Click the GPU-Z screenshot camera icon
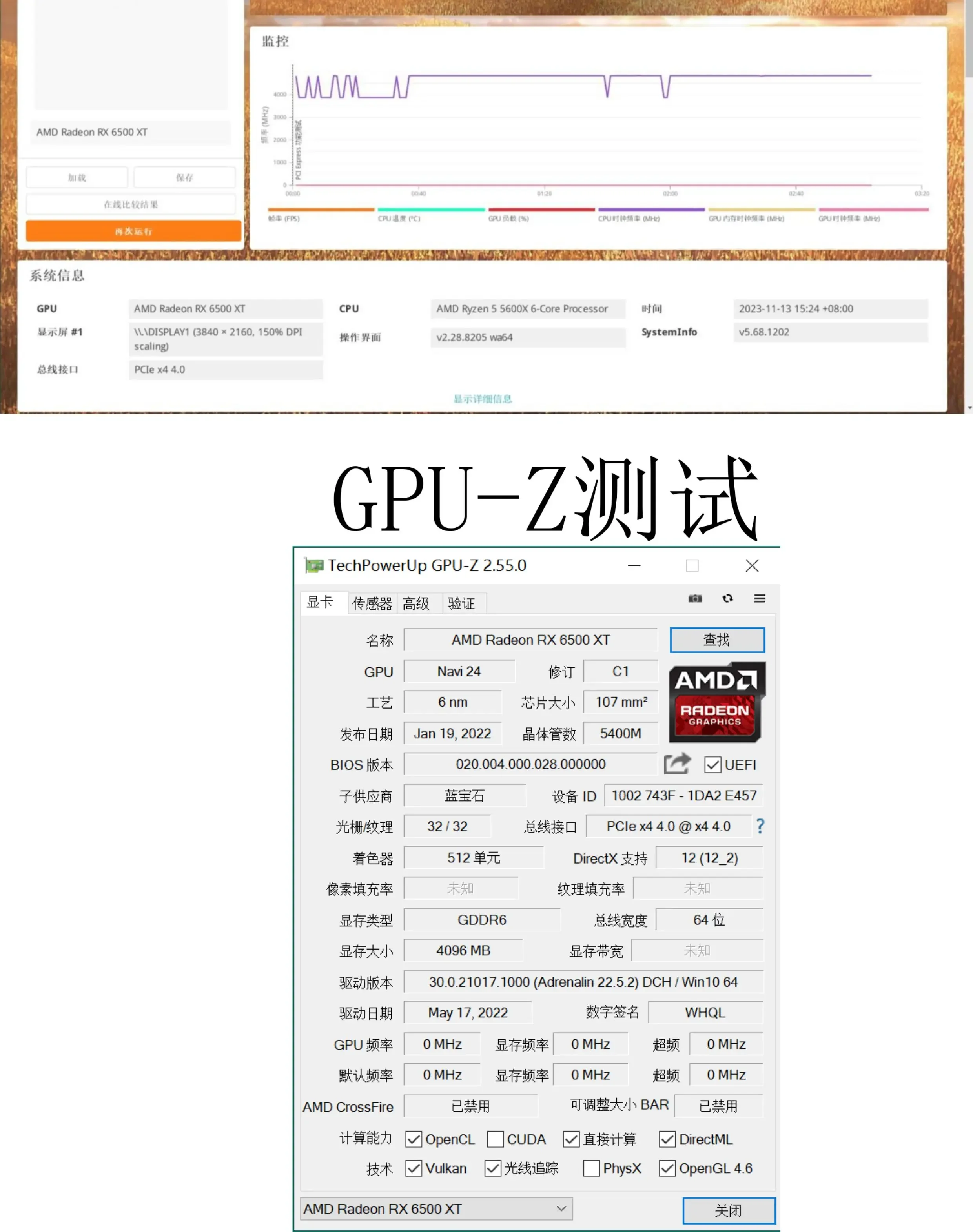Viewport: 973px width, 1232px height. (694, 598)
